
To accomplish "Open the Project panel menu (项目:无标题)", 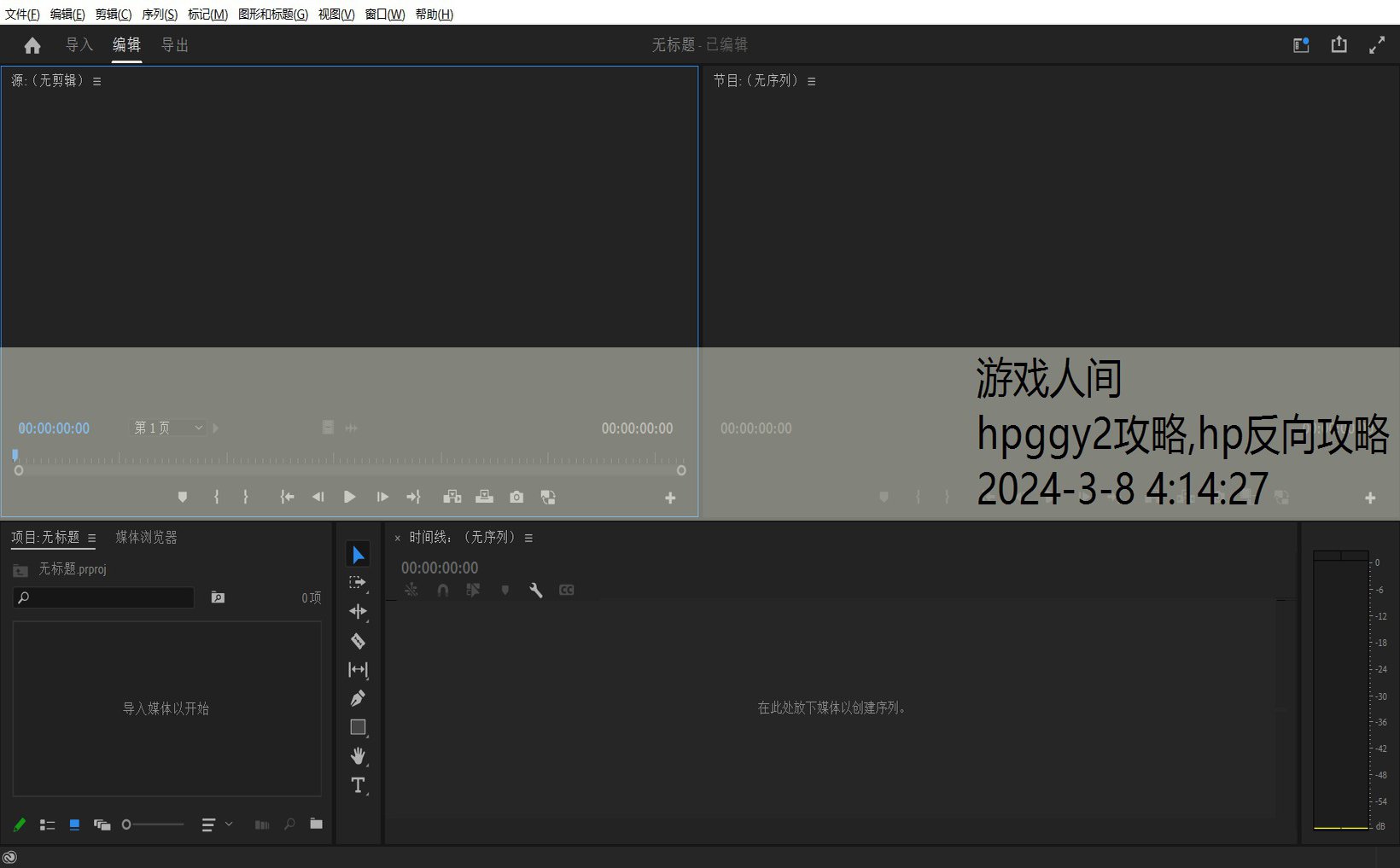I will point(91,538).
